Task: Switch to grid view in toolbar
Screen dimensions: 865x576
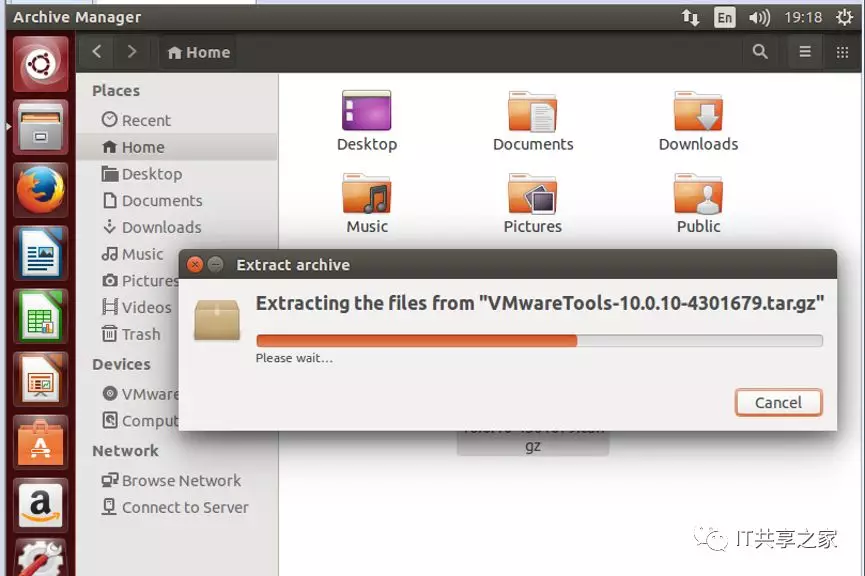Action: pos(842,52)
